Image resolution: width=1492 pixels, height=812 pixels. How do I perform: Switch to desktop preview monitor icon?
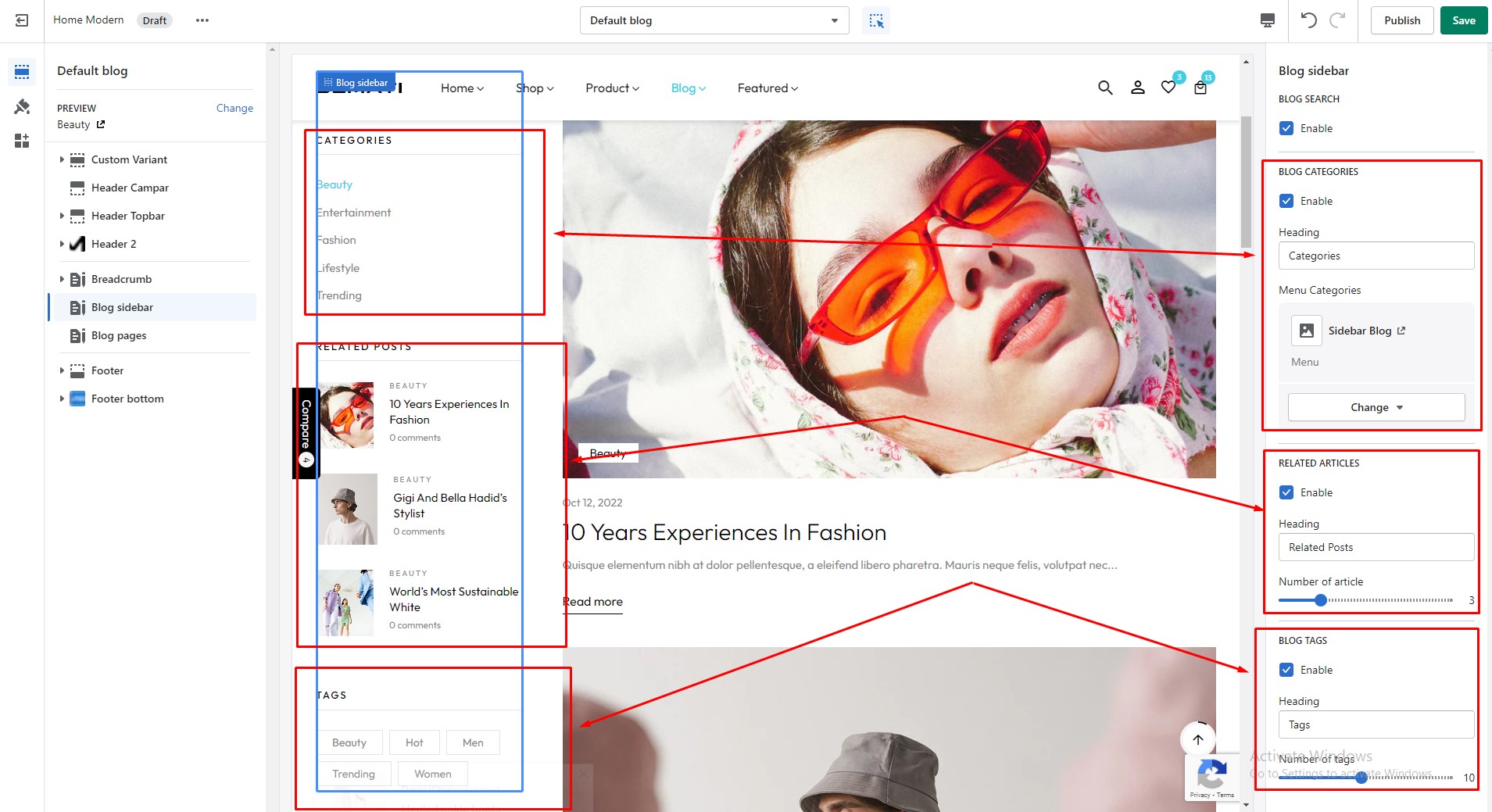[1268, 20]
